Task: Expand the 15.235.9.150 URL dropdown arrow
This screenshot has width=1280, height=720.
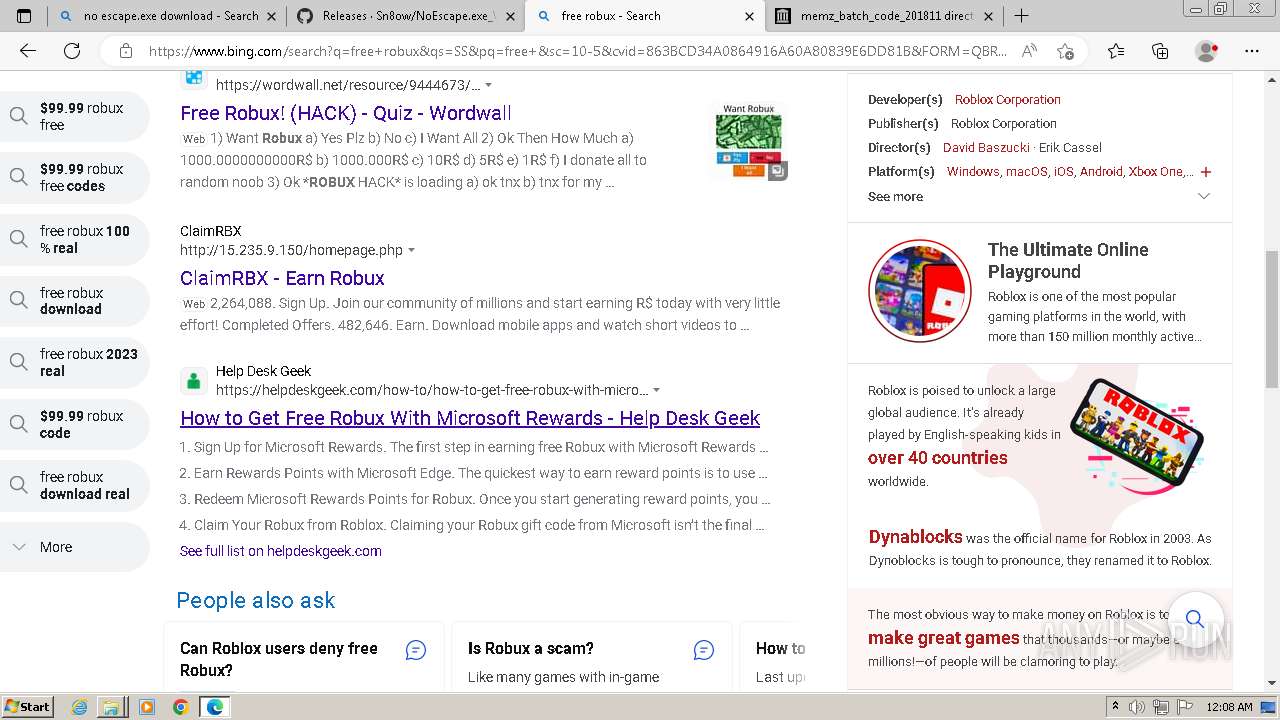Action: pos(411,251)
